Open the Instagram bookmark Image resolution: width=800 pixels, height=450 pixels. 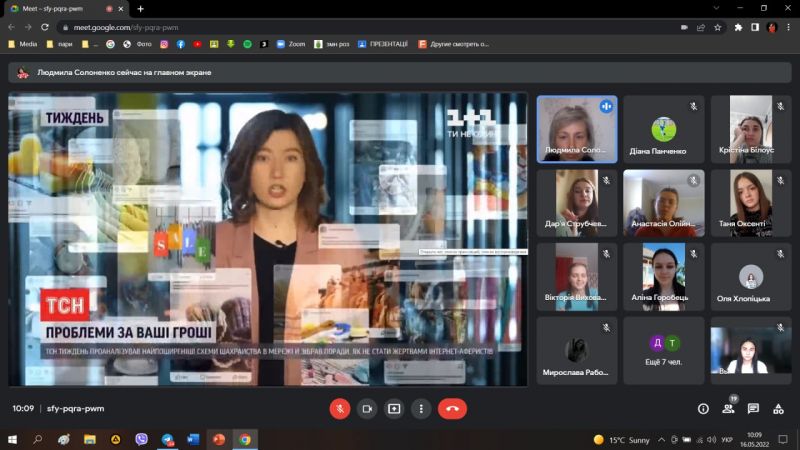pyautogui.click(x=164, y=44)
